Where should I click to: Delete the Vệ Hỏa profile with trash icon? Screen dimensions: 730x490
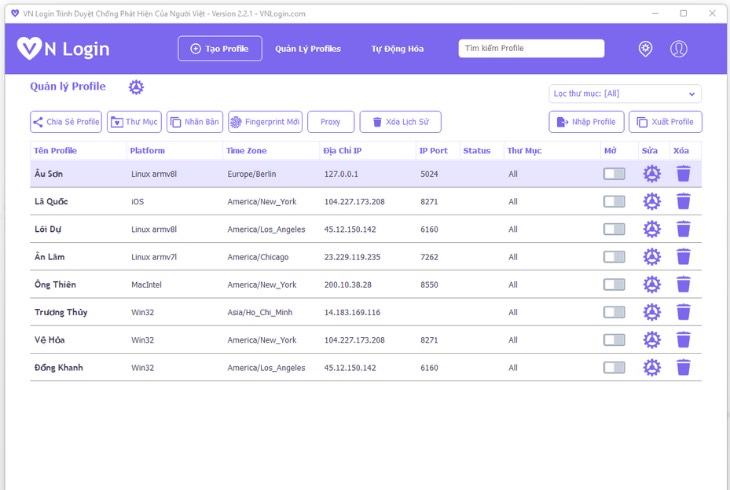point(683,340)
